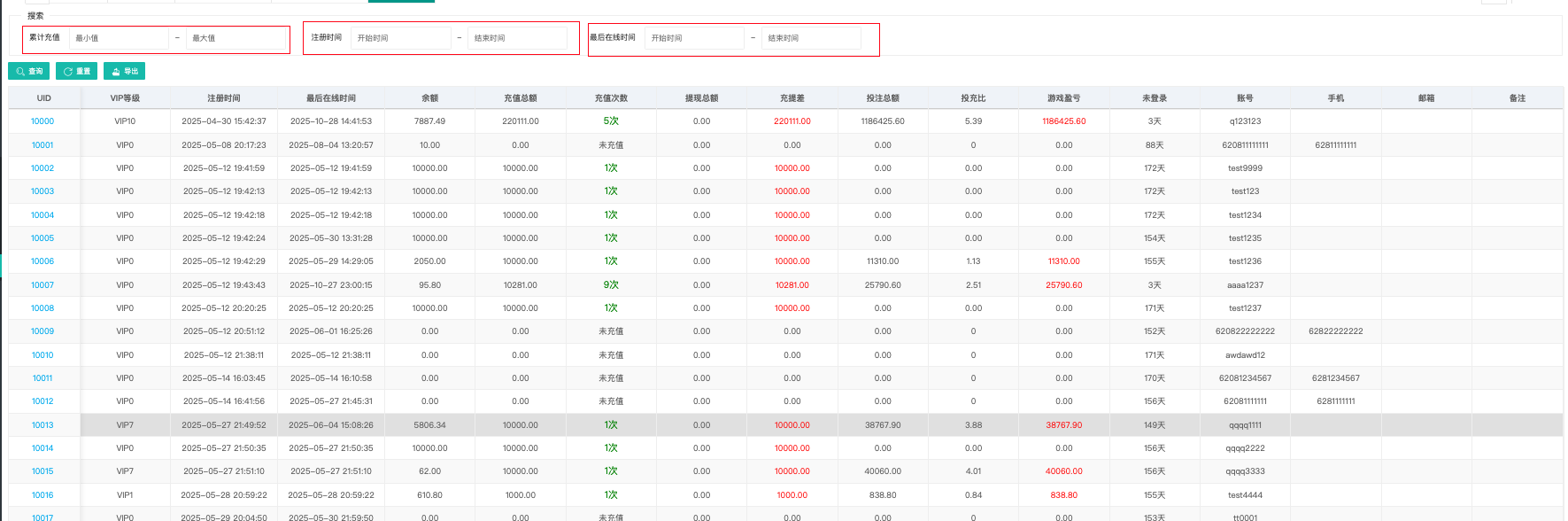This screenshot has height=521, width=1568.
Task: Click the 9次 recharge count
Action: 611,285
